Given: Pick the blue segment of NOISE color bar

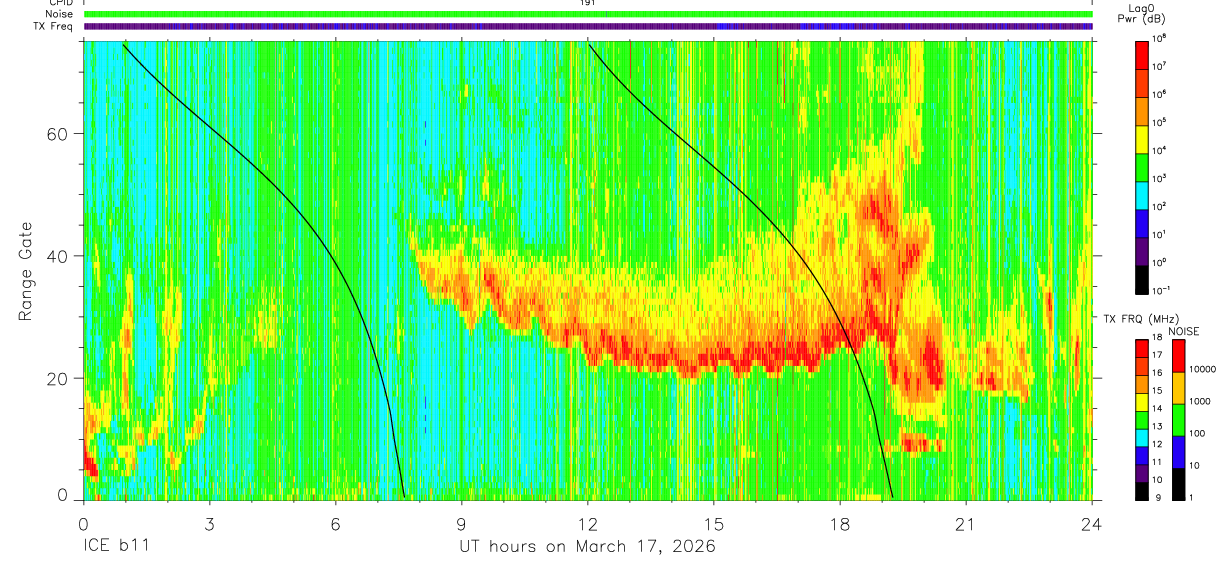Looking at the screenshot, I should [1178, 452].
